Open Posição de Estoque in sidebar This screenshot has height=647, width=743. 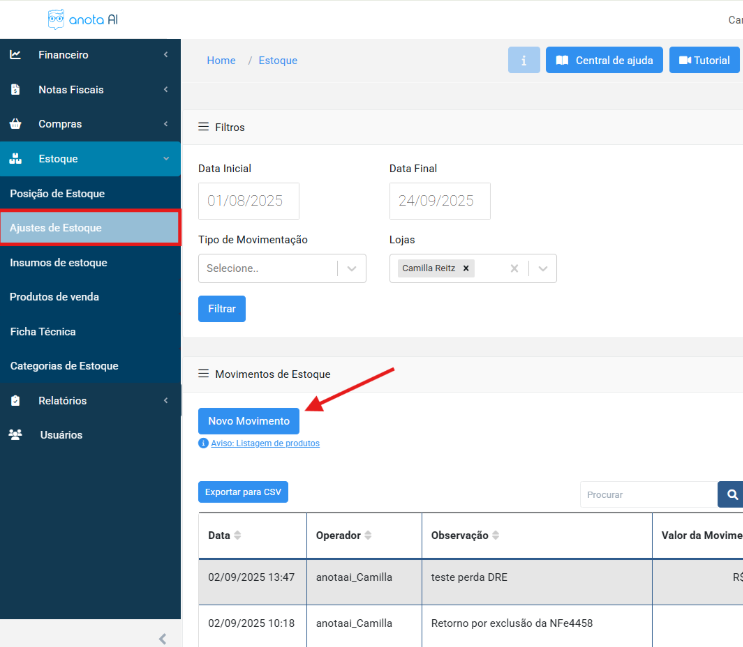tap(57, 193)
